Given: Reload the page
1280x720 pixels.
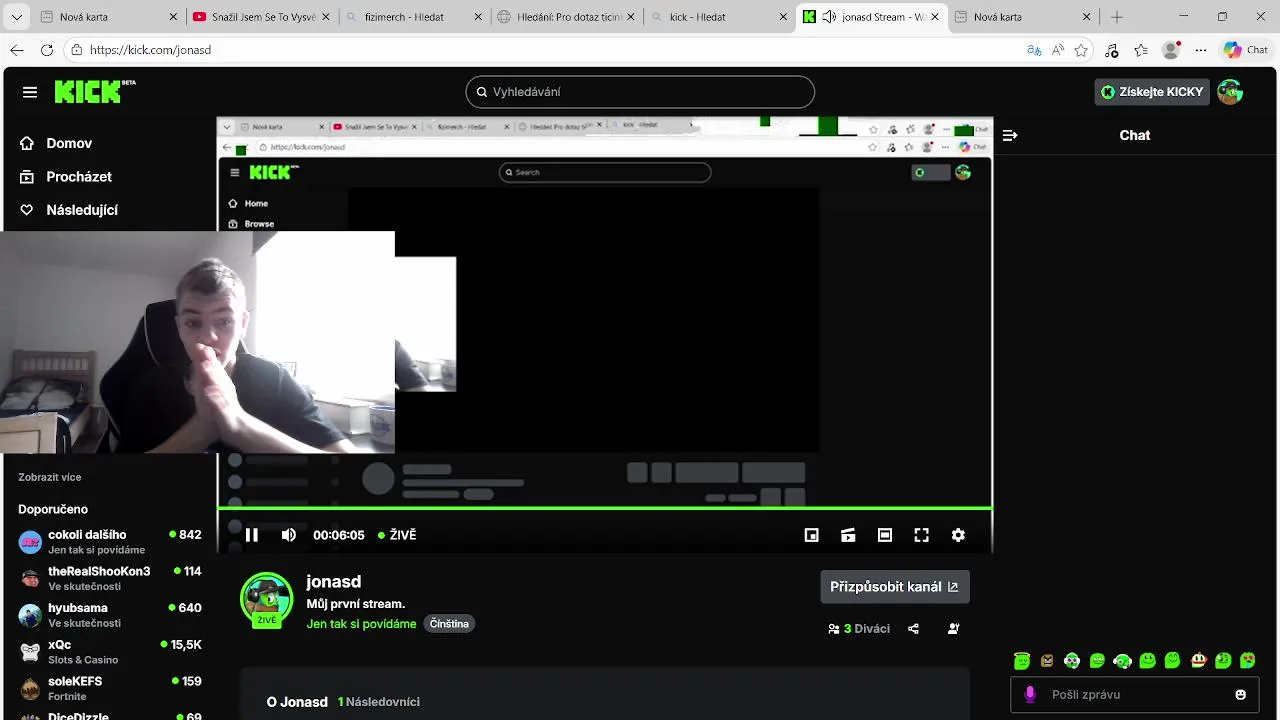Looking at the screenshot, I should (47, 50).
